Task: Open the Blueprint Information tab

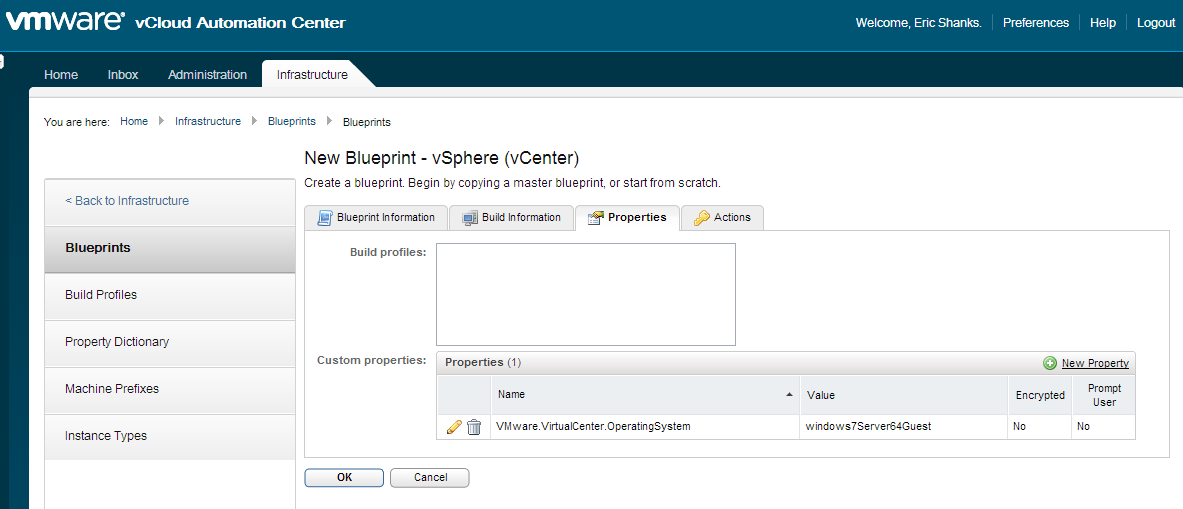Action: point(376,217)
